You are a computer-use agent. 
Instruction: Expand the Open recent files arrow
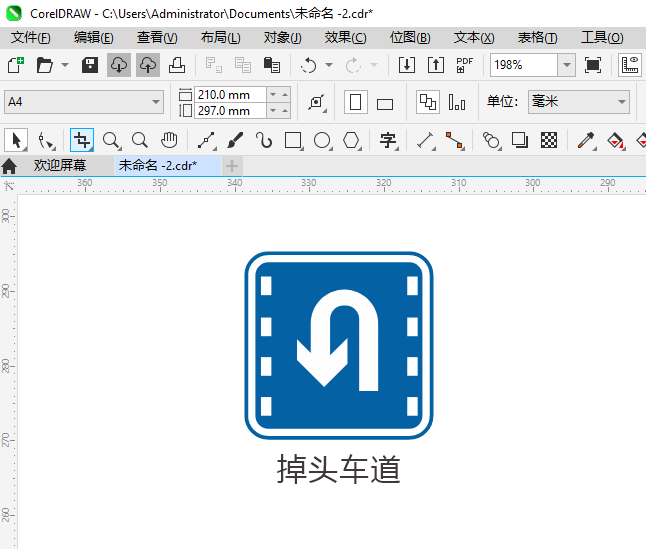(65, 65)
